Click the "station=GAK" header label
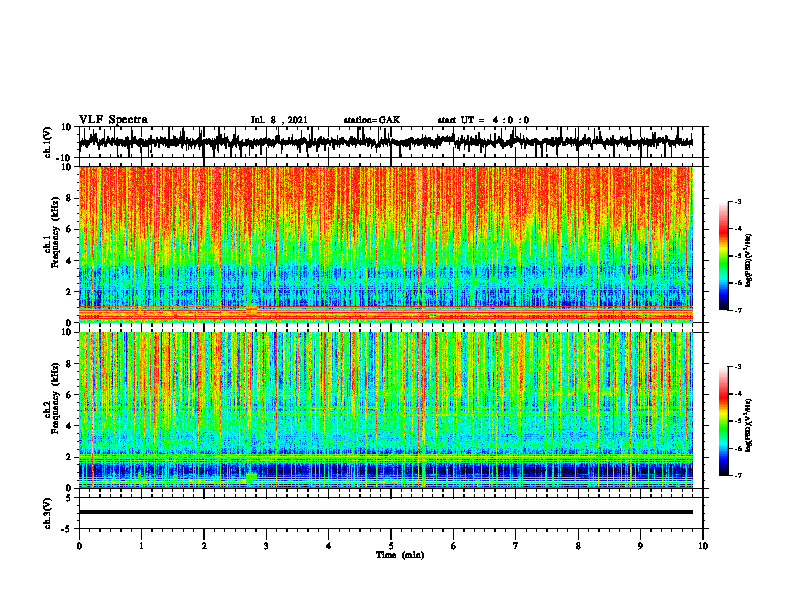This screenshot has width=792, height=612. (372, 120)
